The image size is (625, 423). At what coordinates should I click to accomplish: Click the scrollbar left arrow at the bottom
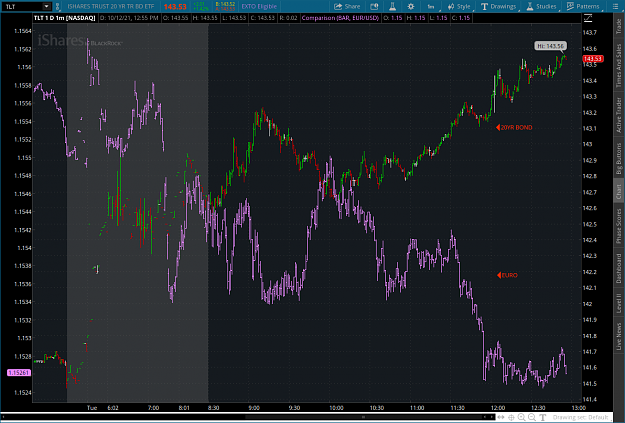coord(3,417)
